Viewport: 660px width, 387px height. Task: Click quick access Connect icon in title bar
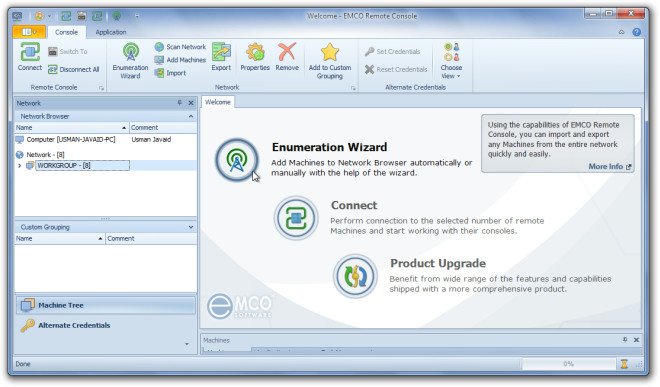(x=66, y=16)
